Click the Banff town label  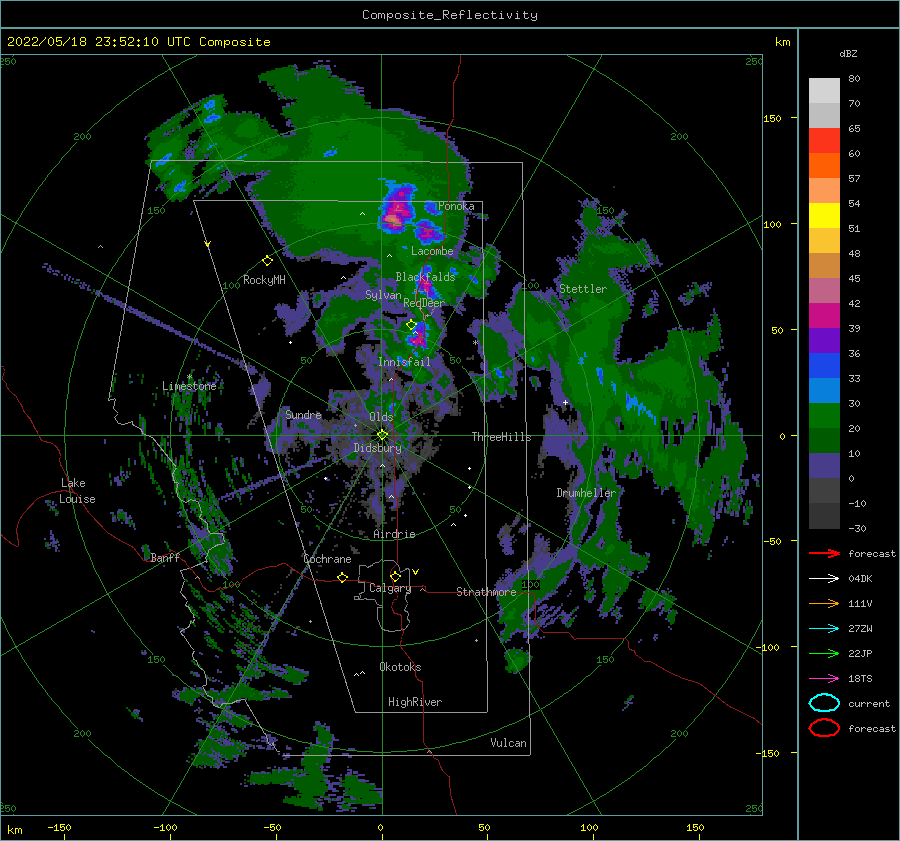[x=165, y=557]
